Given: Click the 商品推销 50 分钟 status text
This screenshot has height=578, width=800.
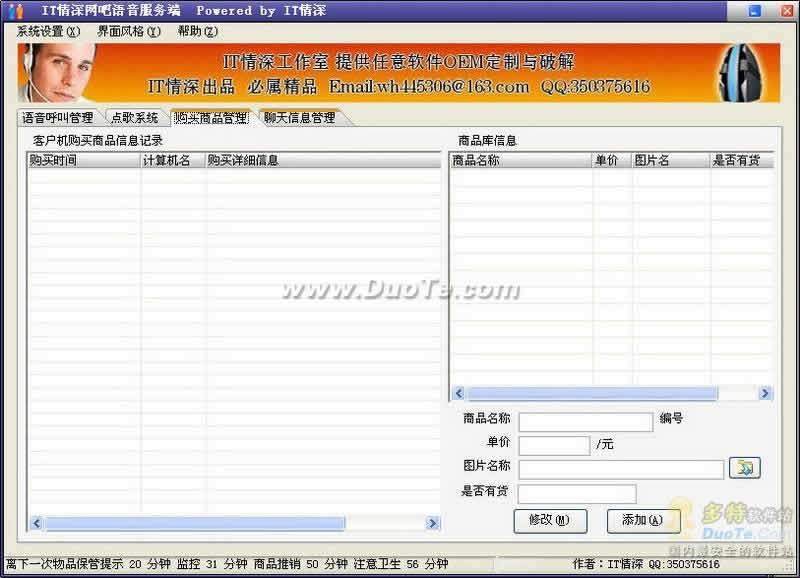Looking at the screenshot, I should click(x=301, y=564).
